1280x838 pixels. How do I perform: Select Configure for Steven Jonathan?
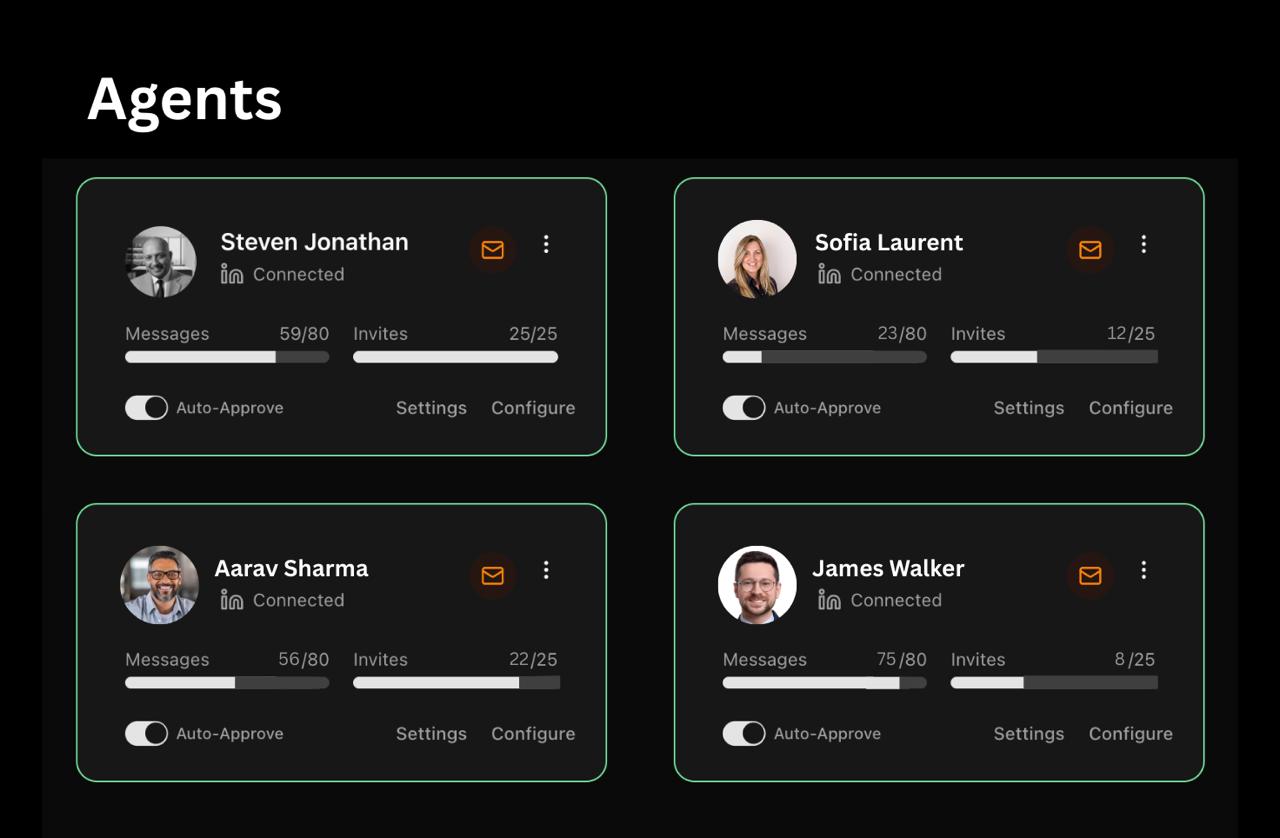coord(533,408)
